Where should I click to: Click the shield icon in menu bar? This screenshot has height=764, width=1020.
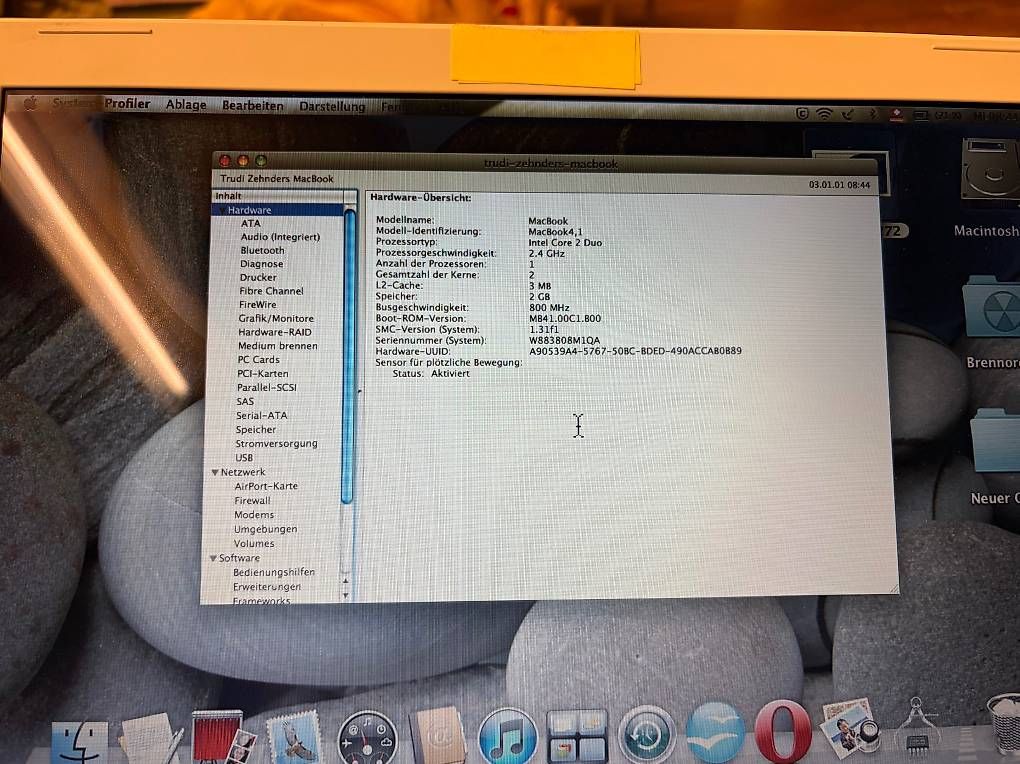[x=802, y=114]
